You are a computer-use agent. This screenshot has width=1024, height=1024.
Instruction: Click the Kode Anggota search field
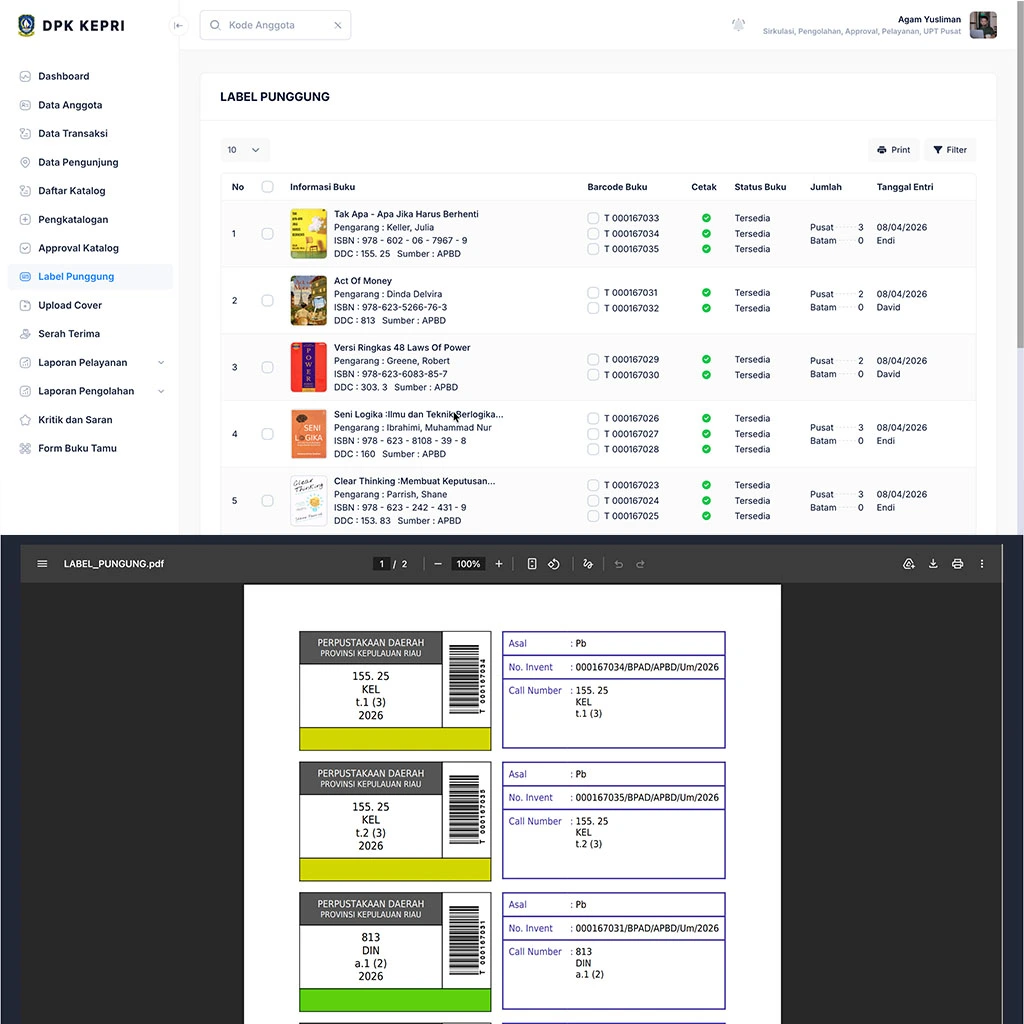[277, 26]
